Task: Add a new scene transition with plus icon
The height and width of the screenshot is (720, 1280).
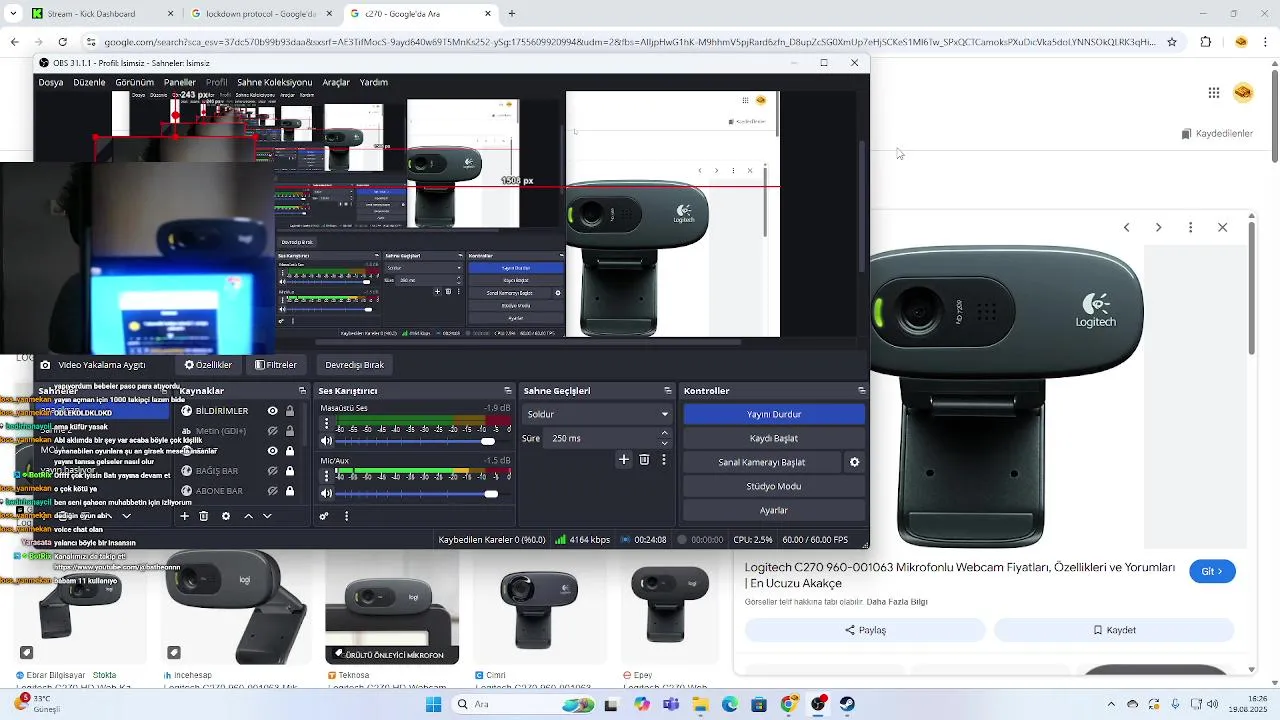Action: click(624, 460)
